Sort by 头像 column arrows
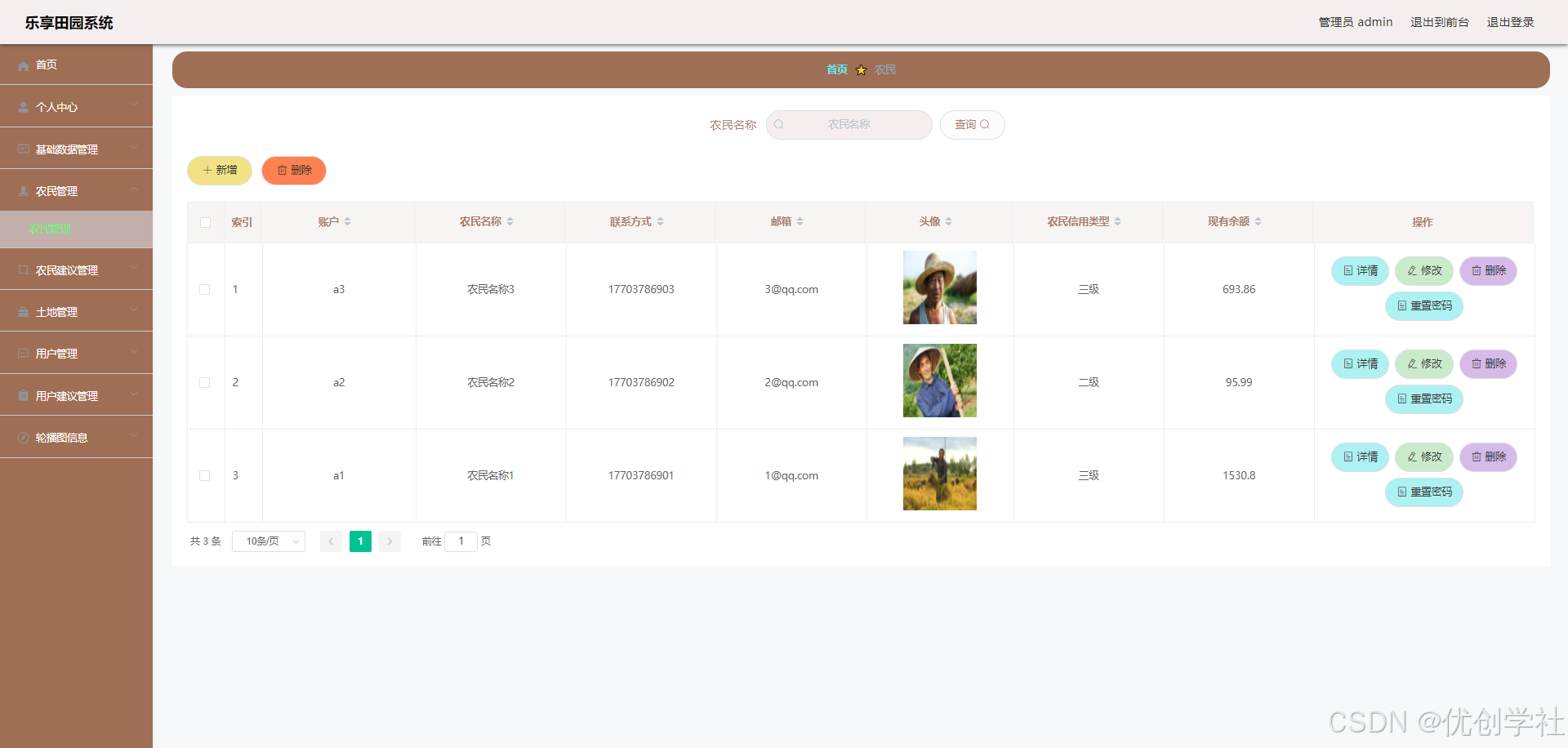The image size is (1568, 748). coord(949,221)
